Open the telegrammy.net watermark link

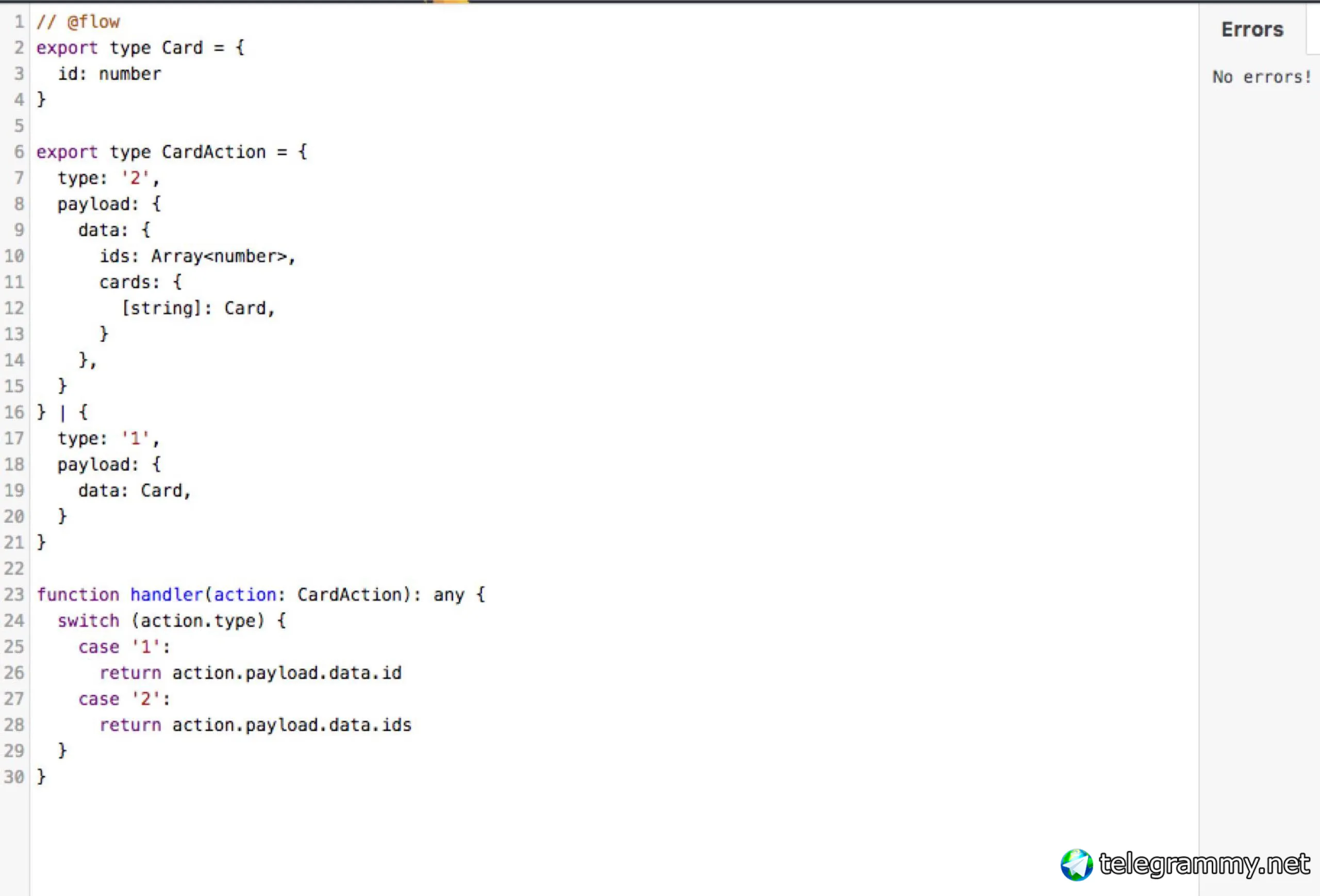(1204, 864)
